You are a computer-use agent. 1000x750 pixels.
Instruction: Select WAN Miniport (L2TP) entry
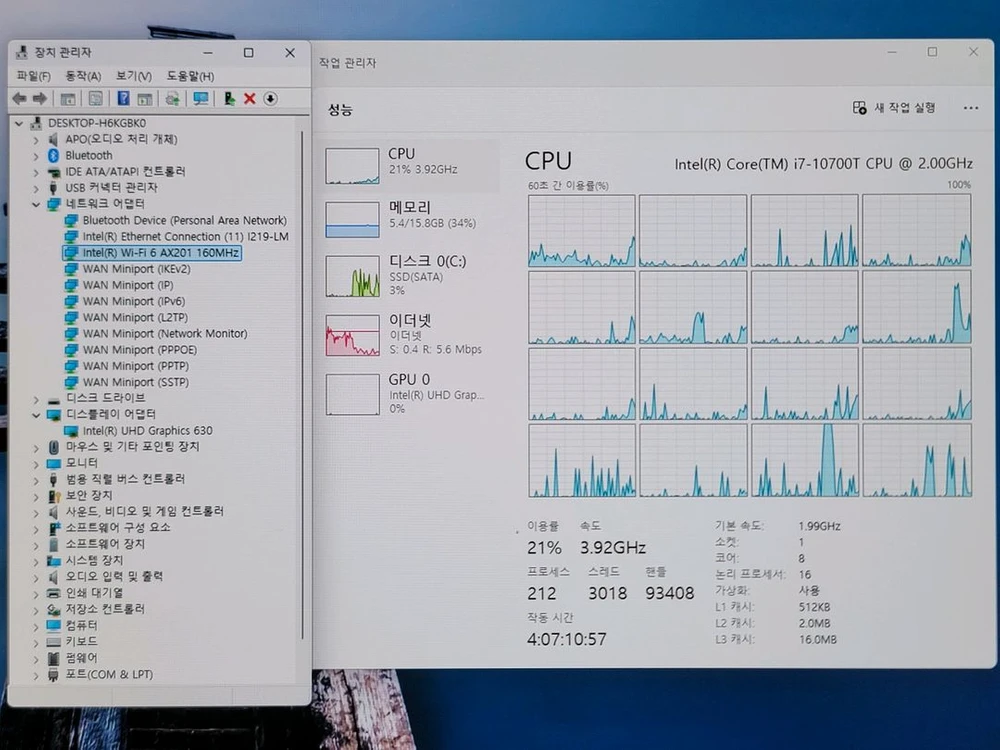click(x=135, y=318)
